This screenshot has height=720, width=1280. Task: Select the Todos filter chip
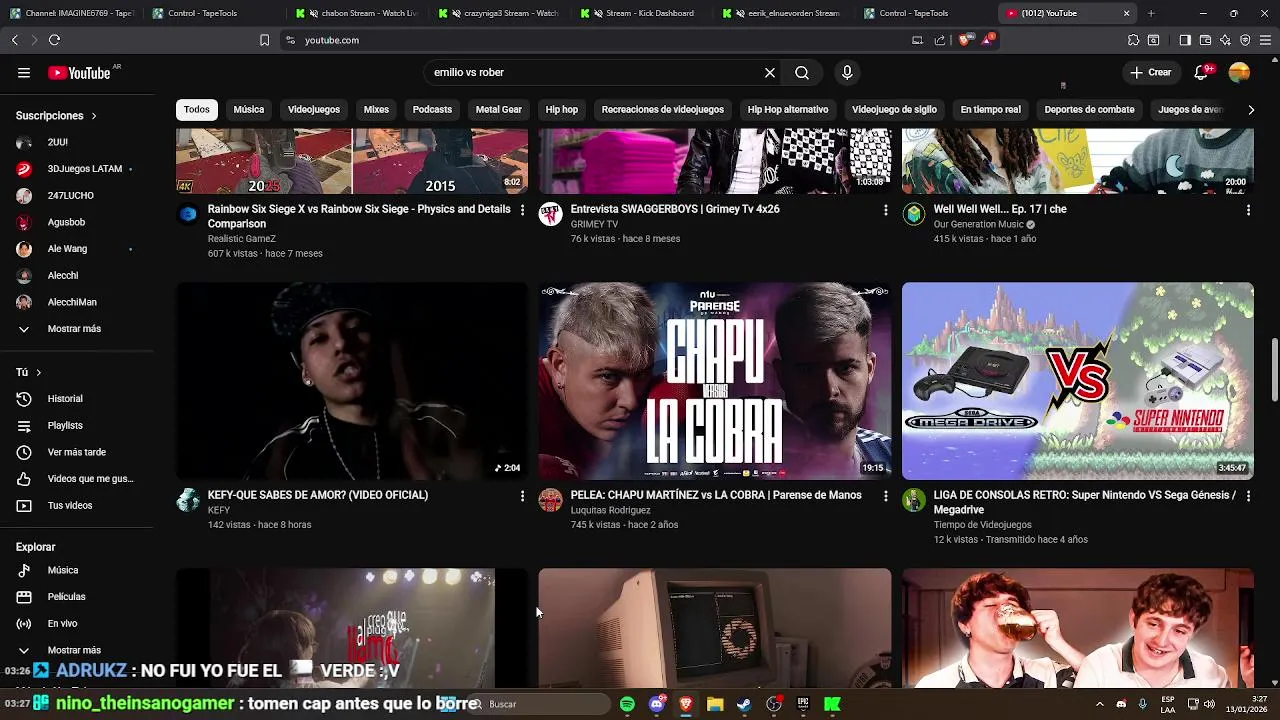coord(197,110)
